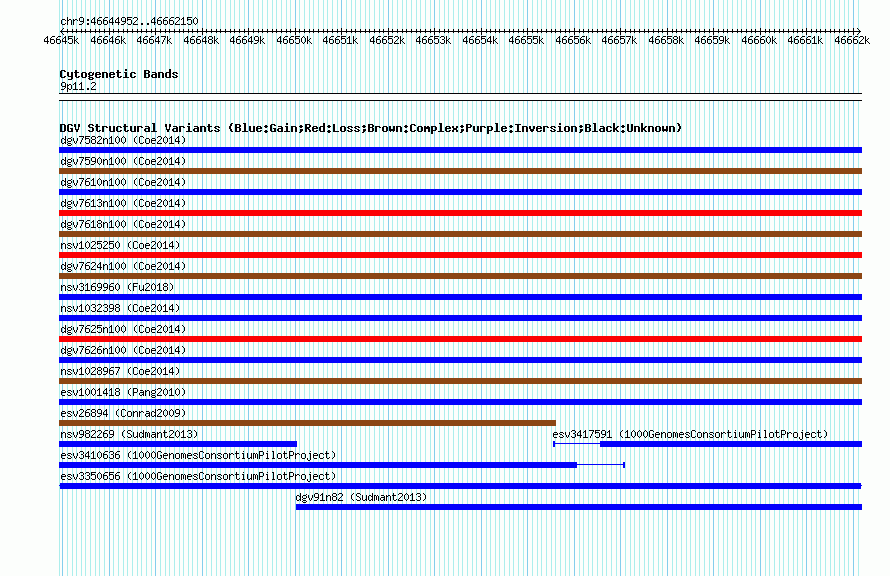Open the dgv7610n100 (Coe2014) label
Viewport: 890px width, 576px height.
point(123,182)
